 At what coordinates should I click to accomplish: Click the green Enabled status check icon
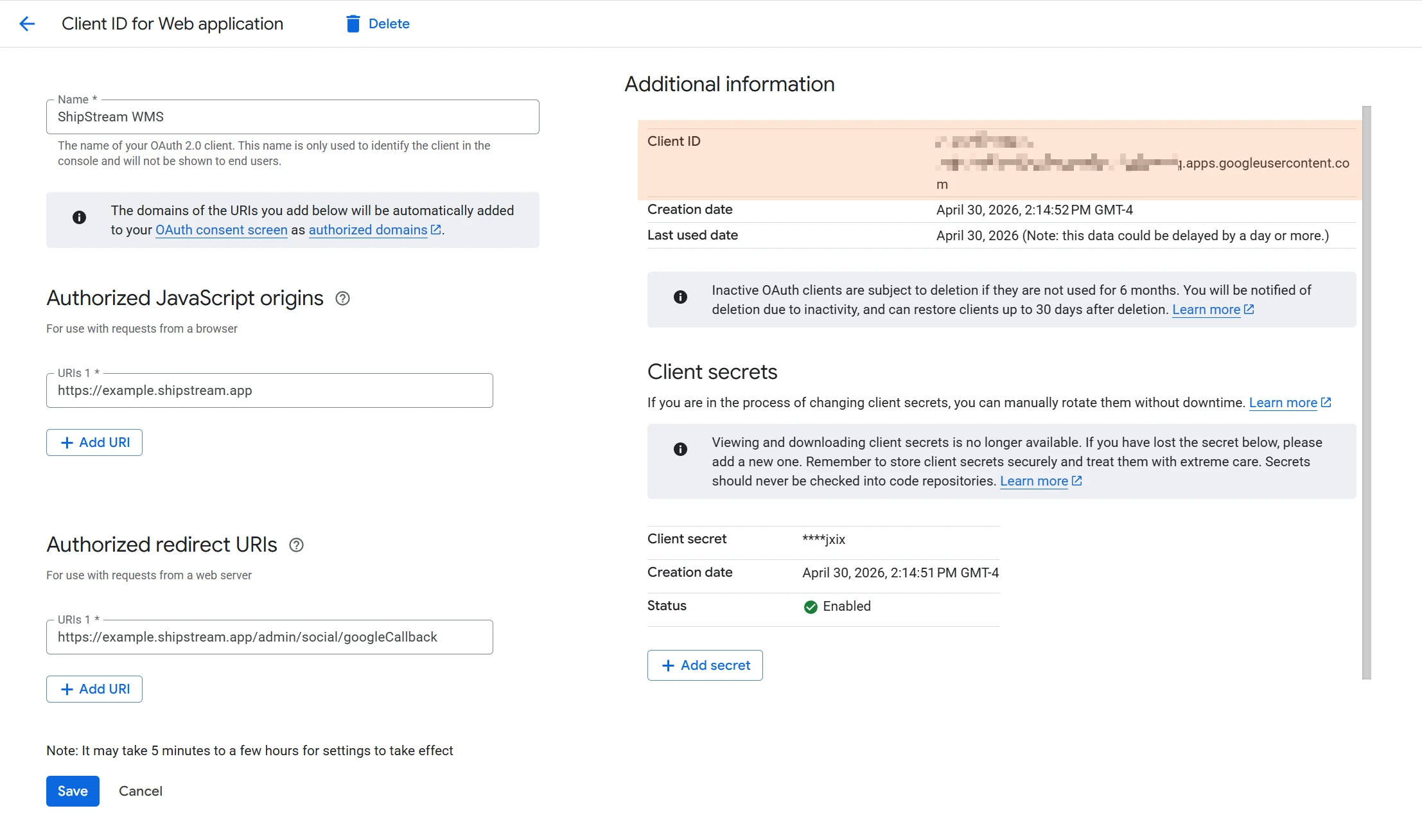[x=811, y=607]
